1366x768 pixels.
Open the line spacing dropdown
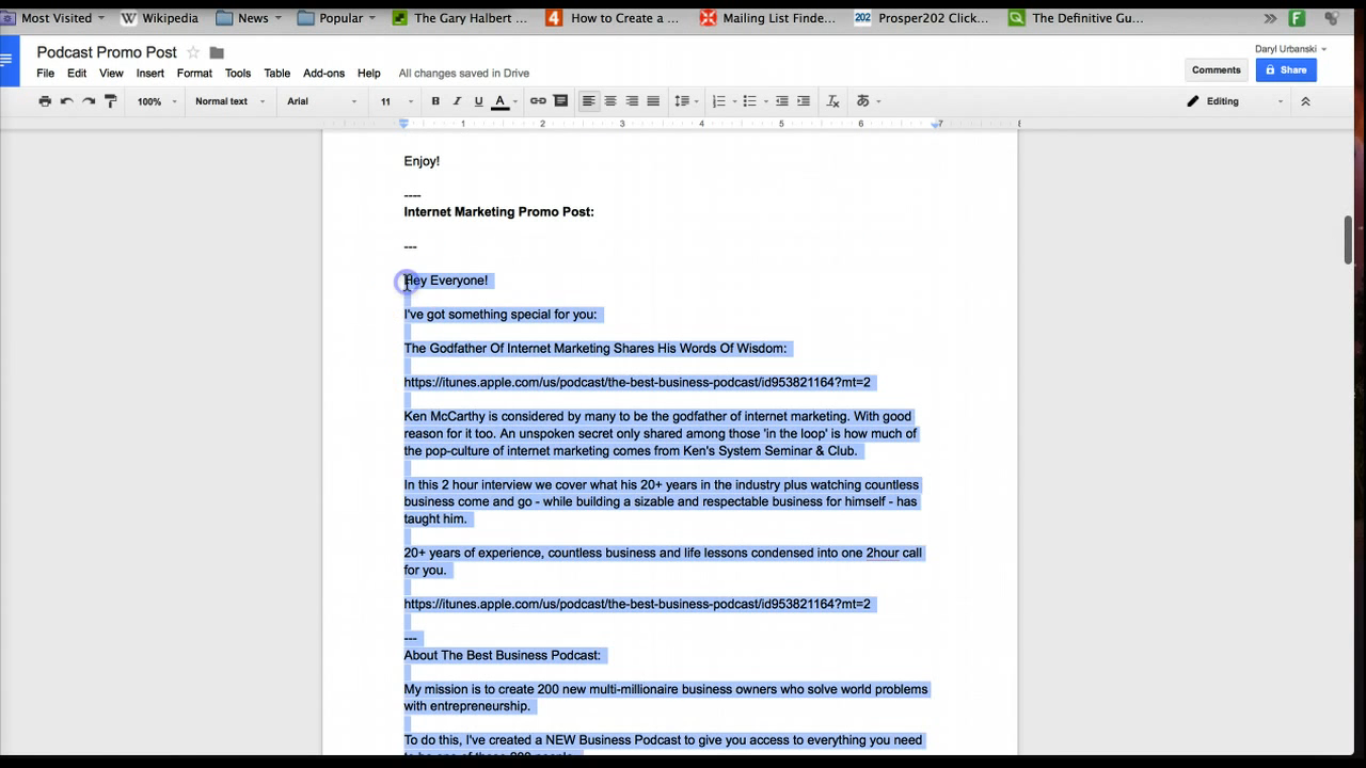pos(686,101)
